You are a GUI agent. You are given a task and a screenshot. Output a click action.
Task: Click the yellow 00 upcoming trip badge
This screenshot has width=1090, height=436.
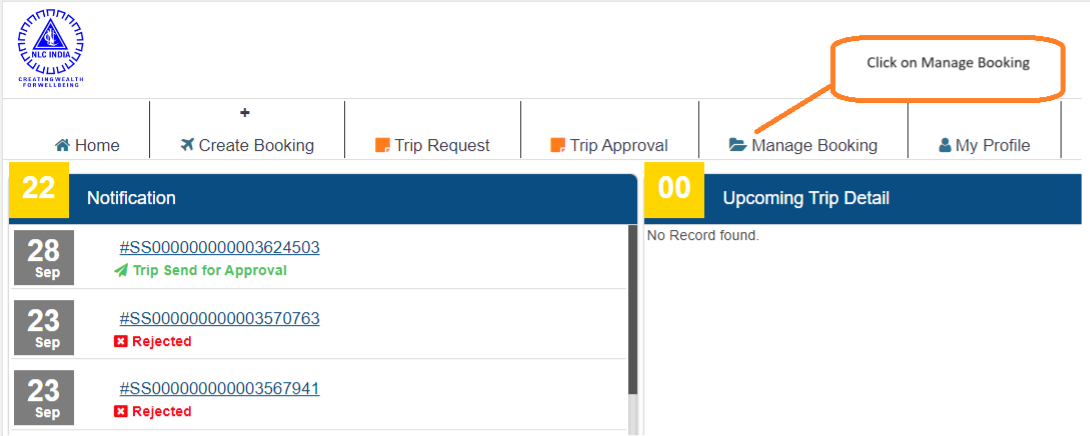pos(674,189)
